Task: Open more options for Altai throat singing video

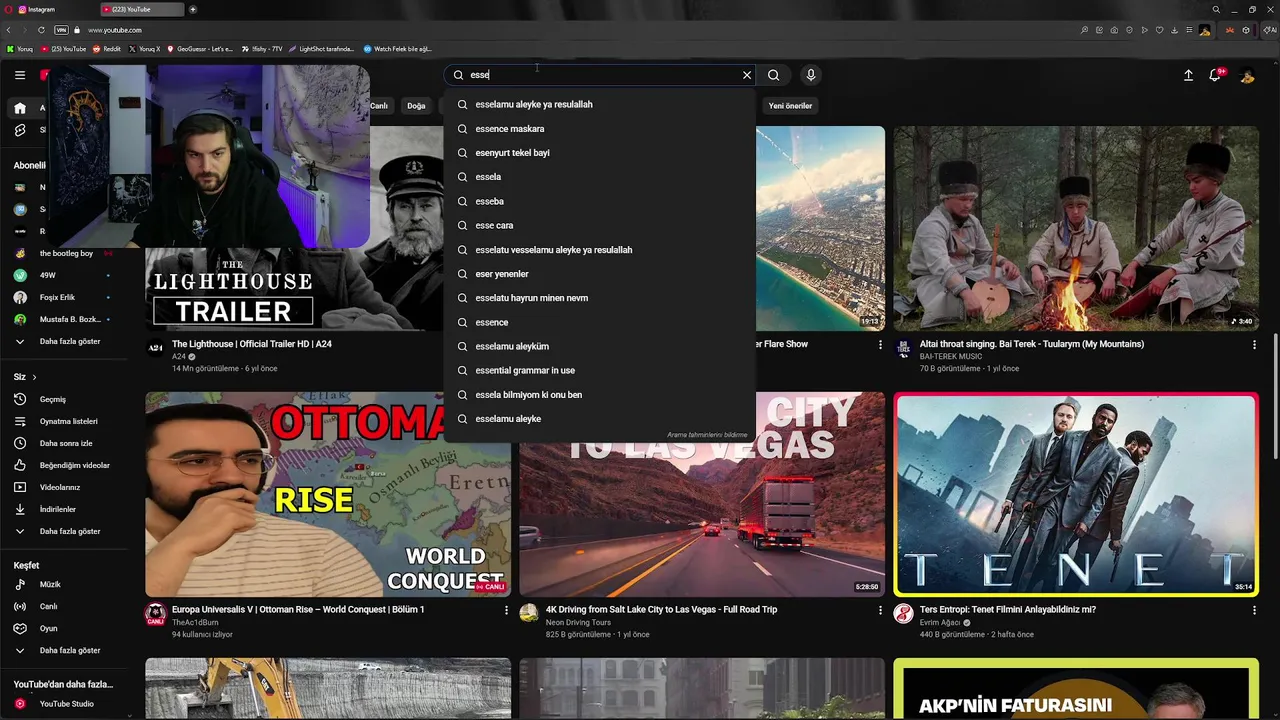Action: pos(1254,344)
